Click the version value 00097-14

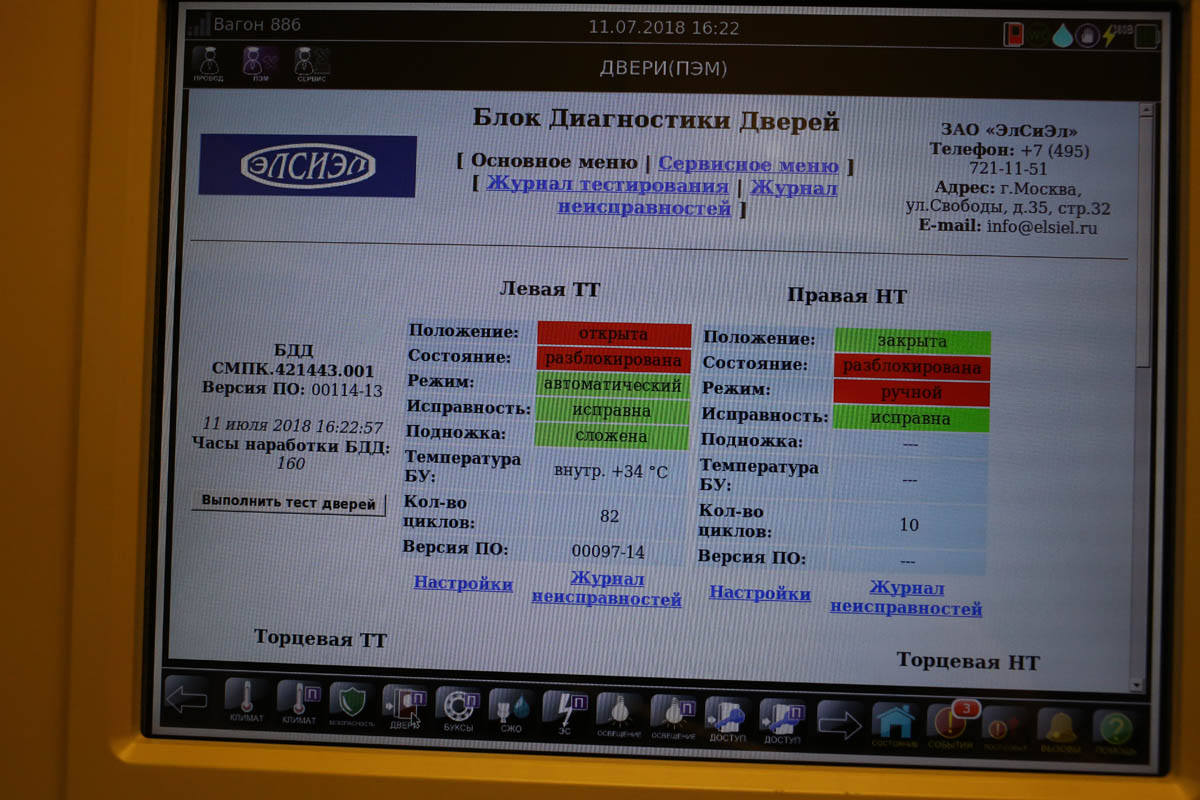point(608,551)
